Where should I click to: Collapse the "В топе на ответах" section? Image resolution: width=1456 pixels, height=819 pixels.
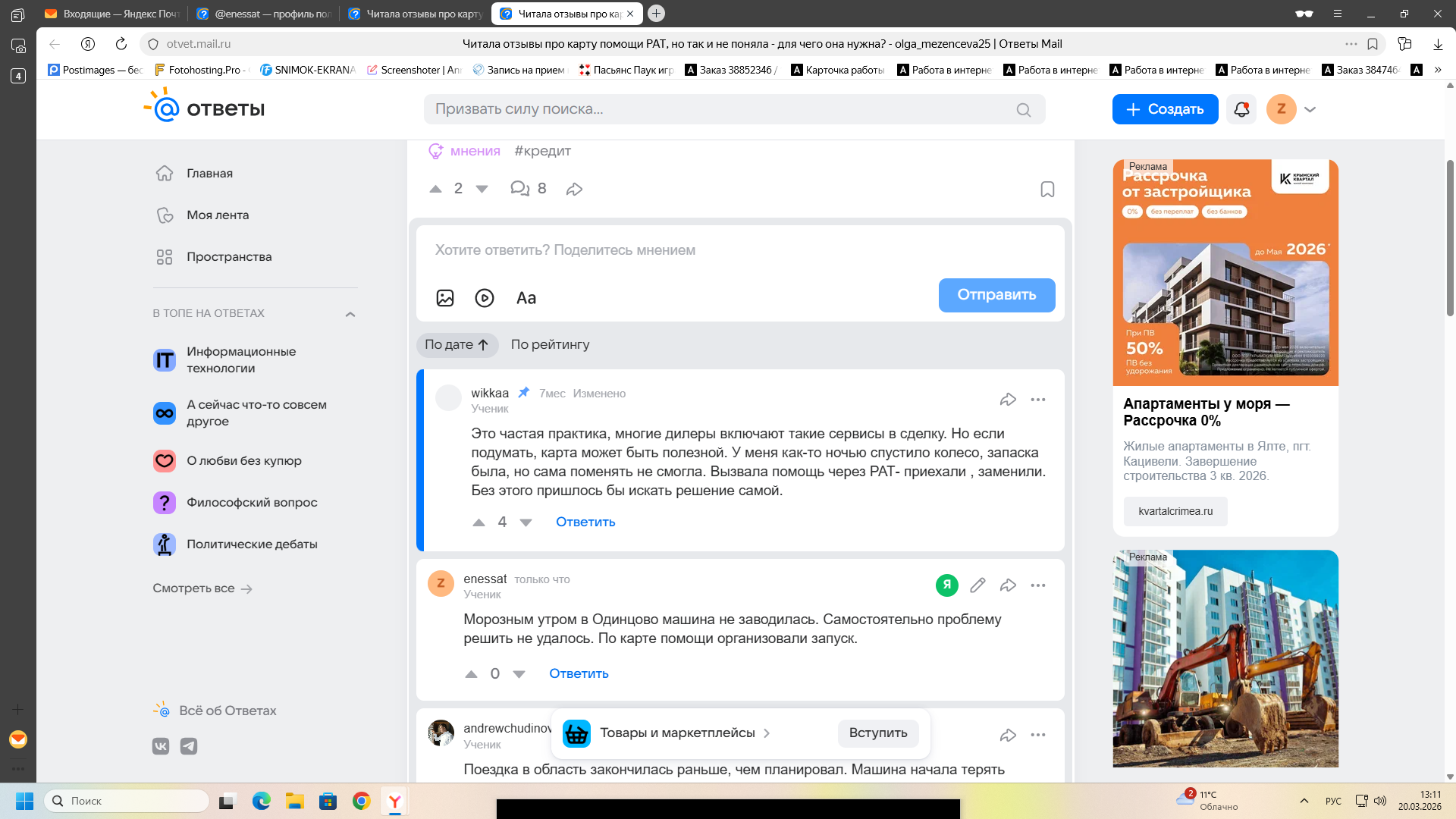350,314
